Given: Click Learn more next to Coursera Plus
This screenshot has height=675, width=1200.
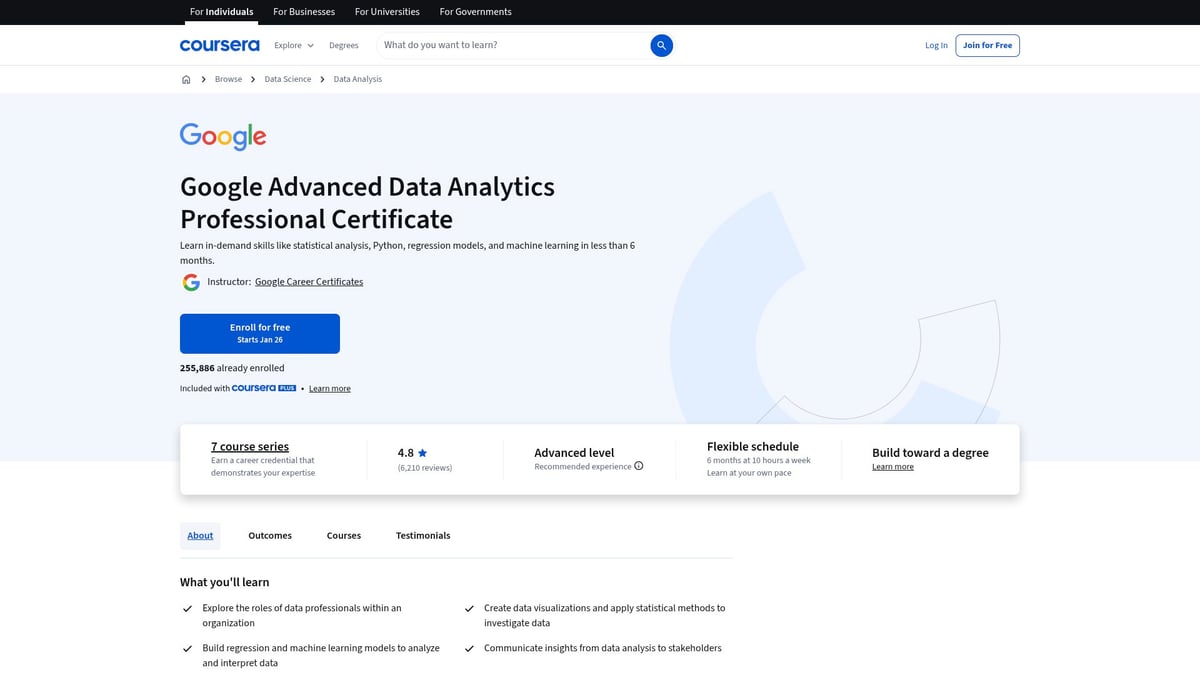Looking at the screenshot, I should coord(330,388).
